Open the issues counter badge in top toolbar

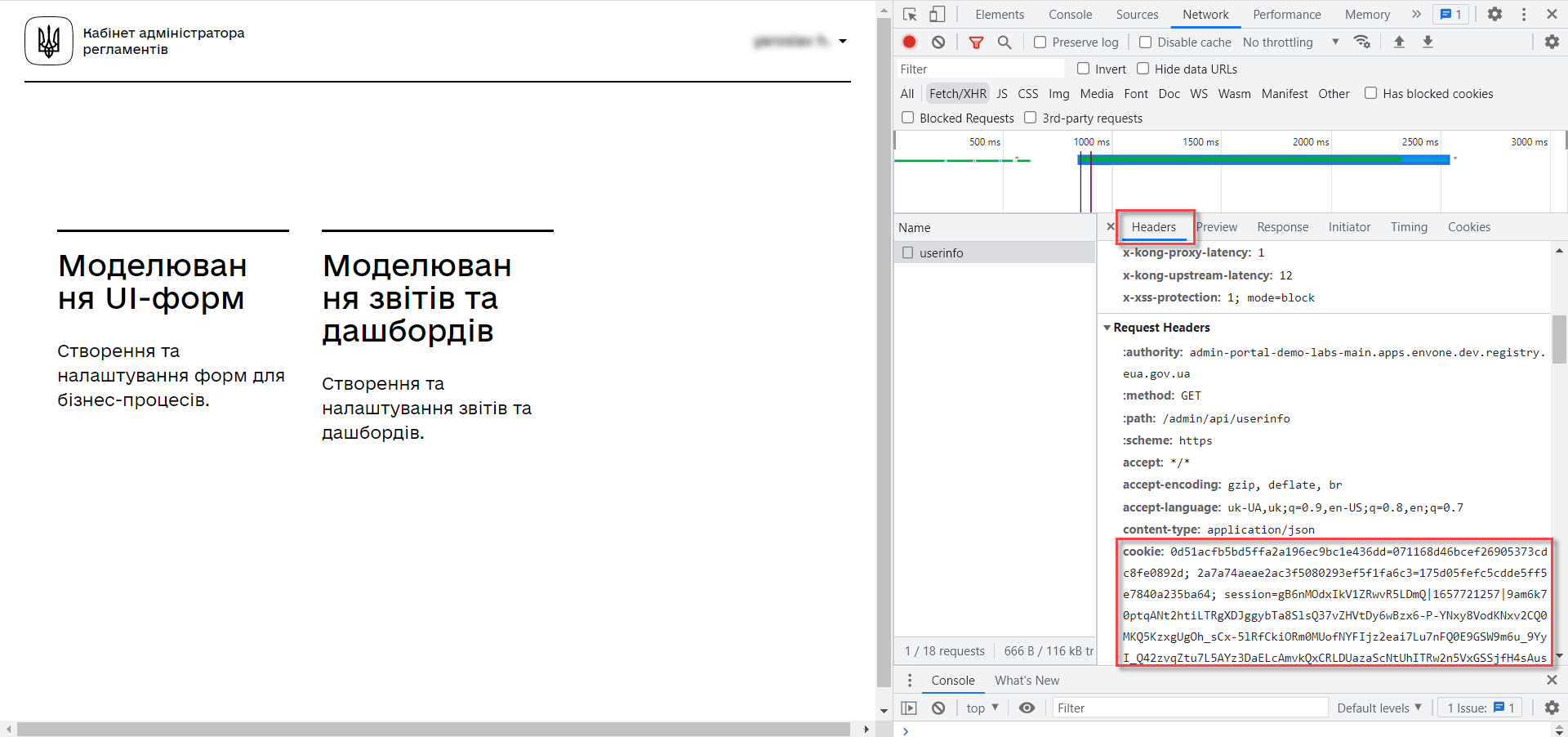[x=1451, y=14]
